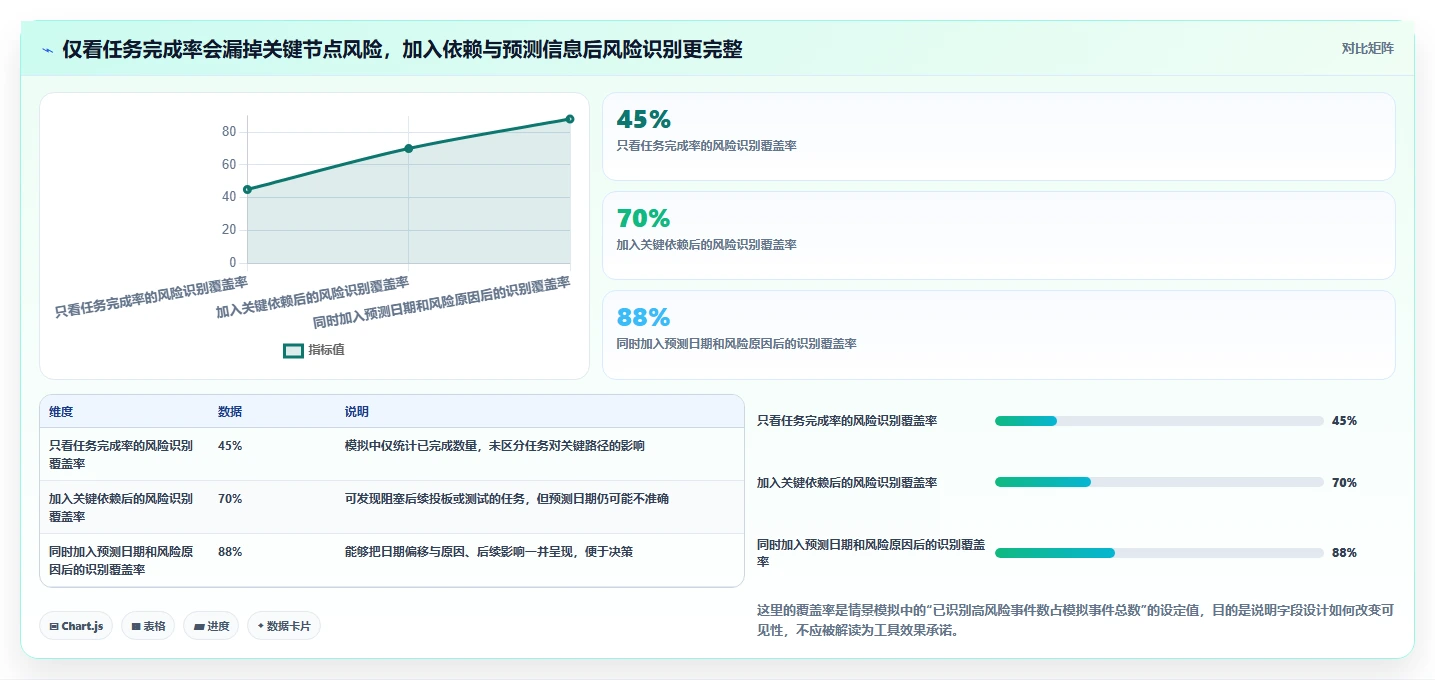Click the progress bar showing 88%
This screenshot has width=1435, height=680.
(1159, 553)
